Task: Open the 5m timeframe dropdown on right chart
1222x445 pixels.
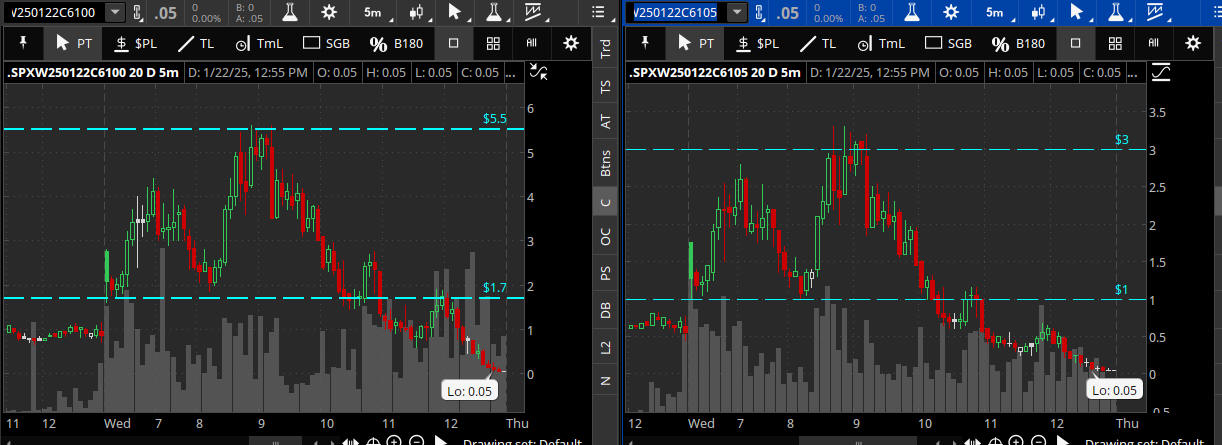Action: 994,12
